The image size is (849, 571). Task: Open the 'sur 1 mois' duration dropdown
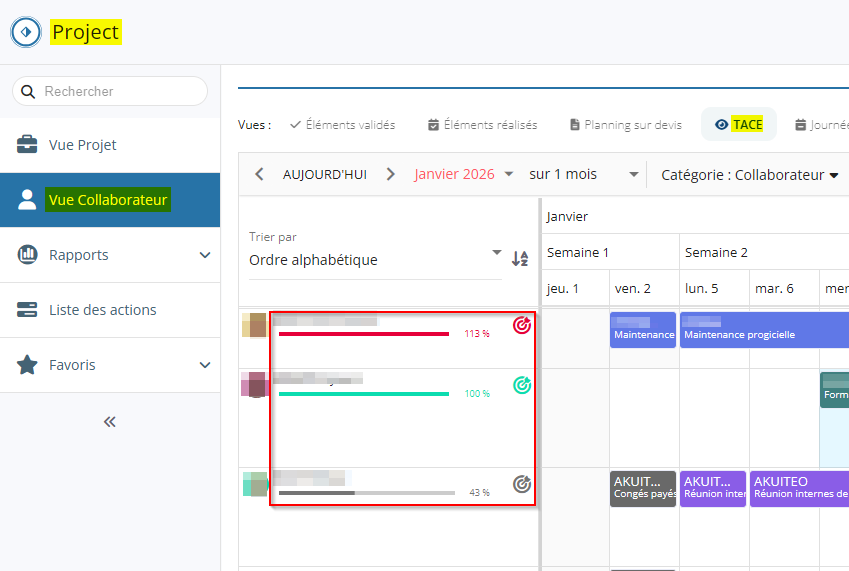[584, 174]
